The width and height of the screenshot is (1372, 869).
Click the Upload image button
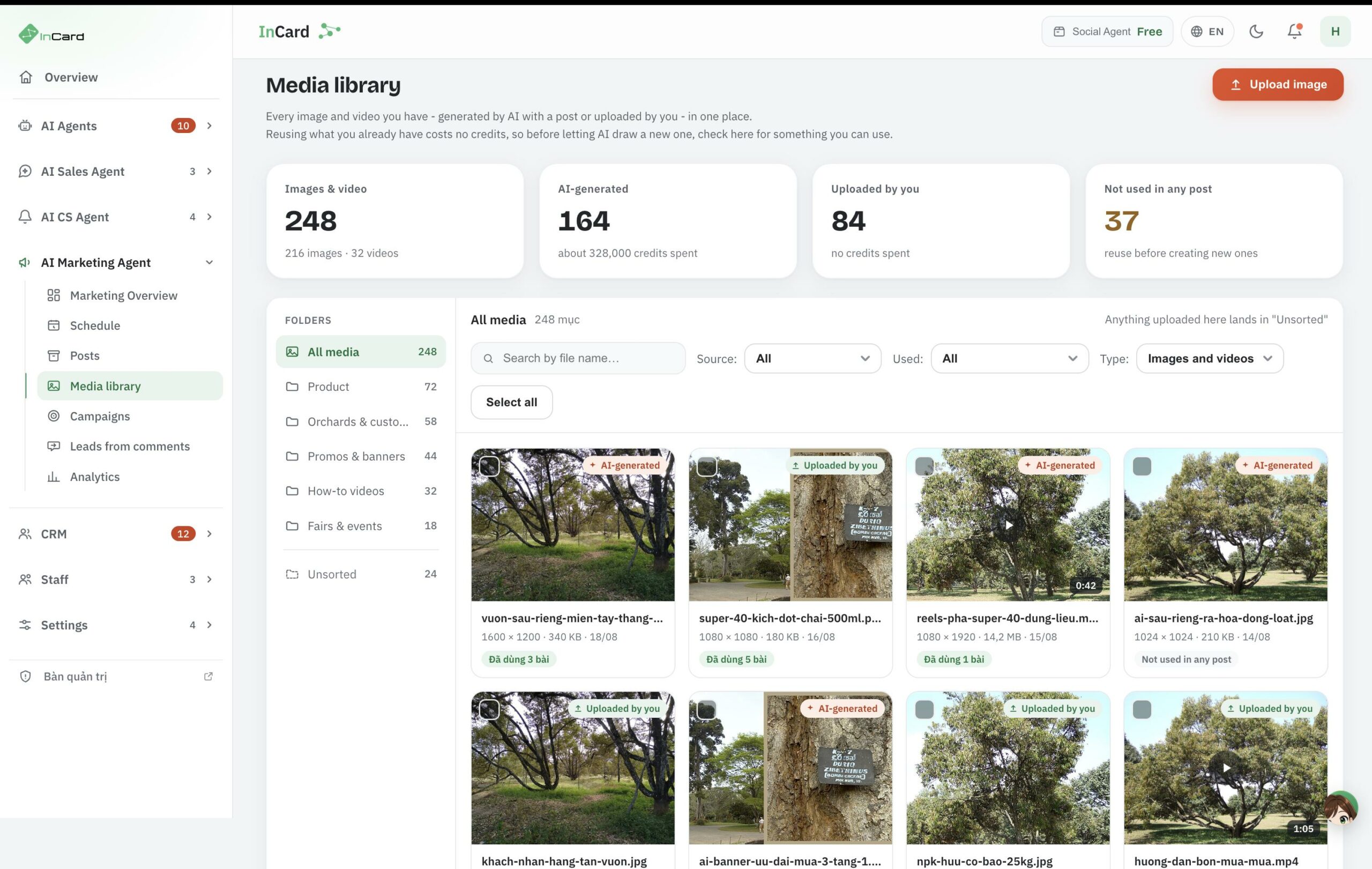(x=1278, y=84)
